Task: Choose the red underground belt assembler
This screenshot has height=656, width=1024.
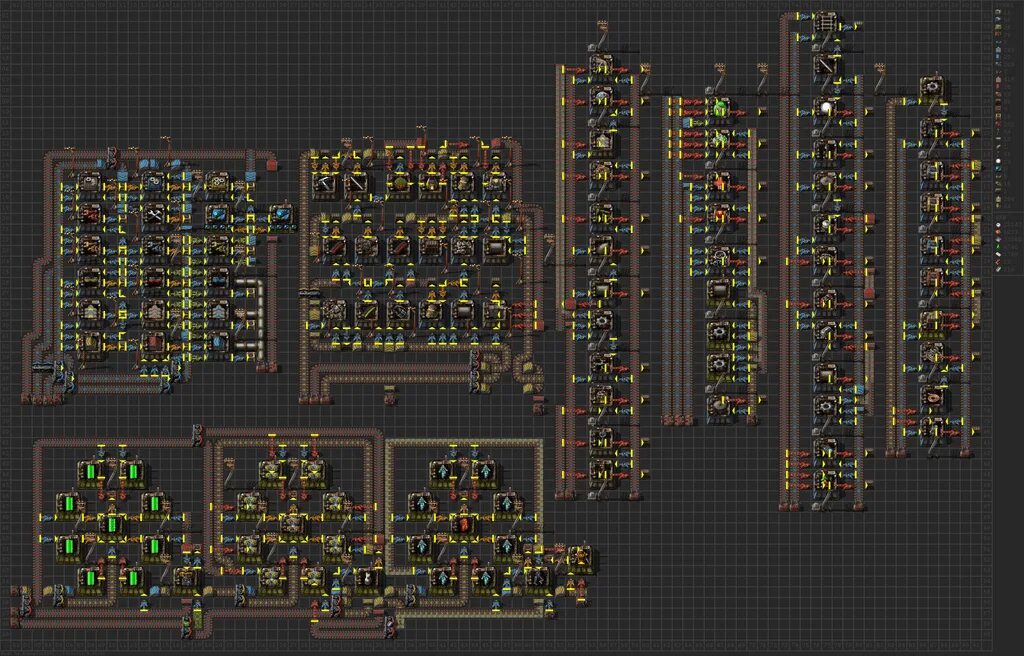Action: (153, 344)
